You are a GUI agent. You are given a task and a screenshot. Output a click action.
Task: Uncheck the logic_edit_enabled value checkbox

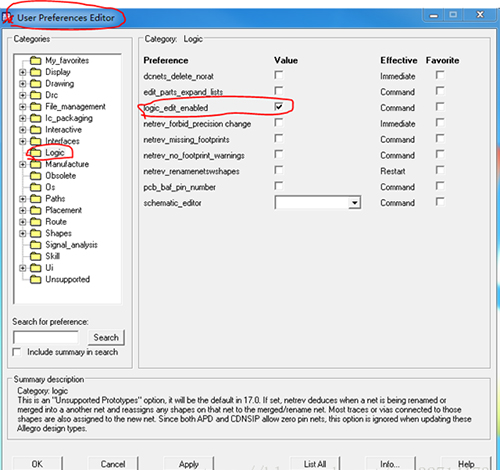point(279,106)
